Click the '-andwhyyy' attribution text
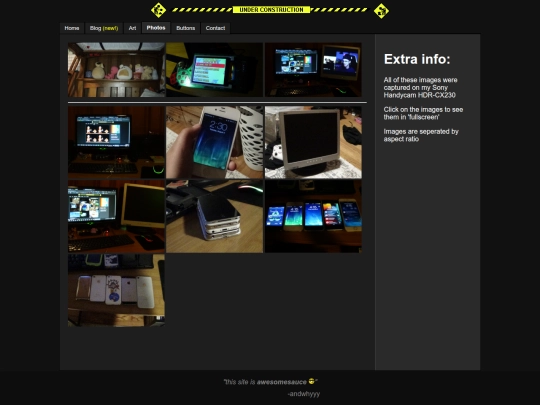 (x=304, y=394)
